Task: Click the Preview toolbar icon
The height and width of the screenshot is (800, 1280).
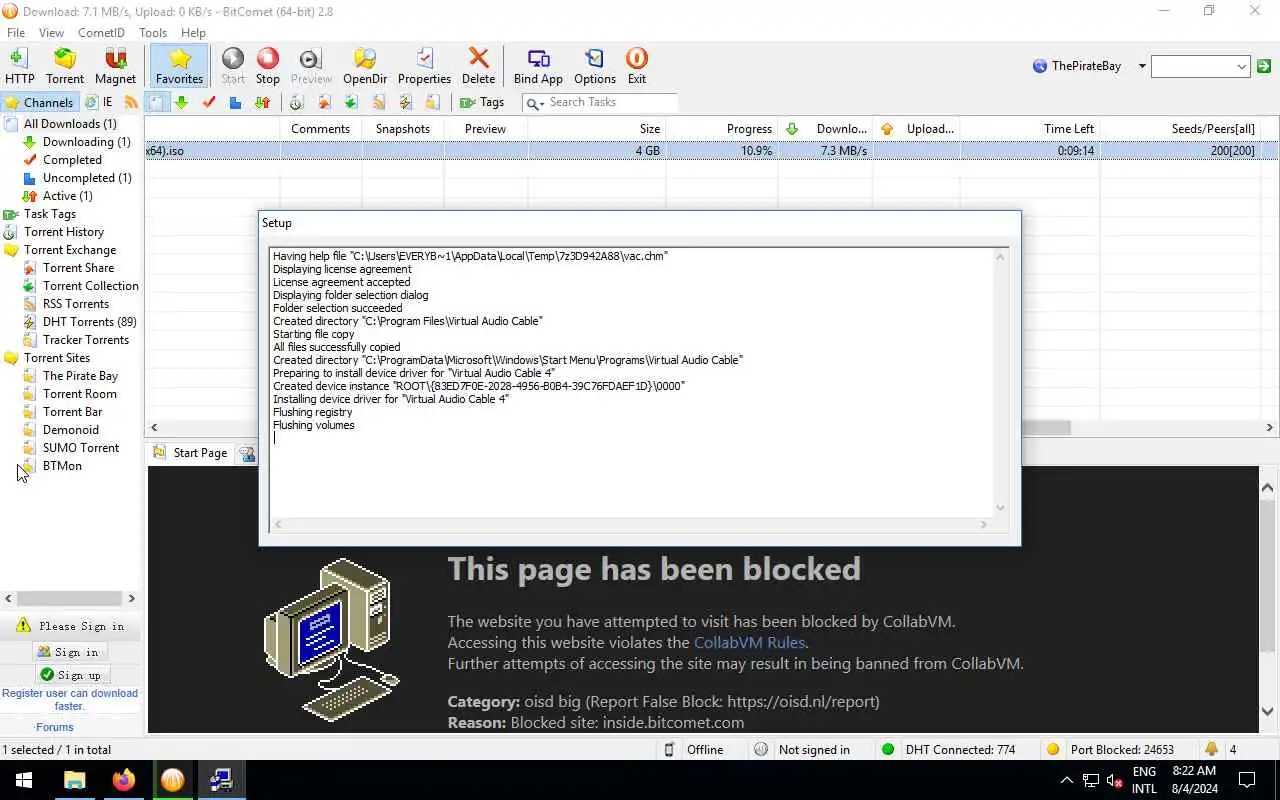Action: pos(311,66)
